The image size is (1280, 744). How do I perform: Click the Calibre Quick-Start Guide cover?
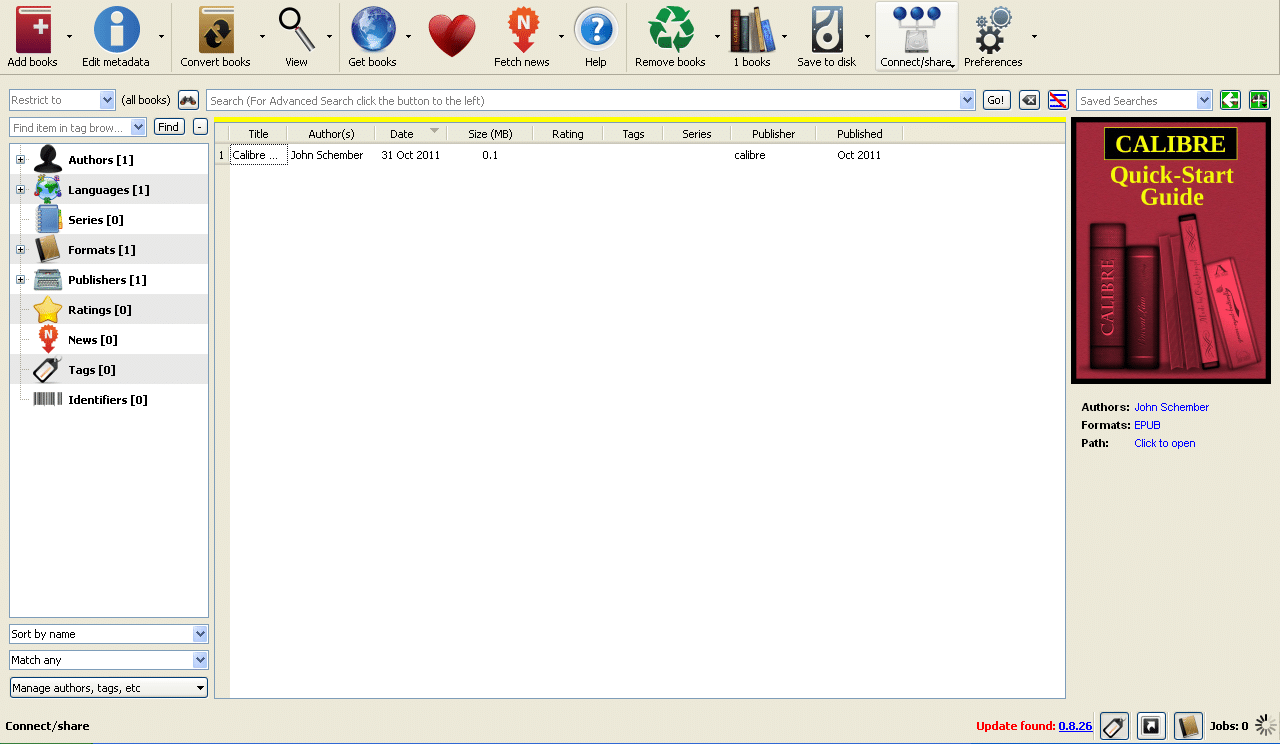(x=1170, y=250)
